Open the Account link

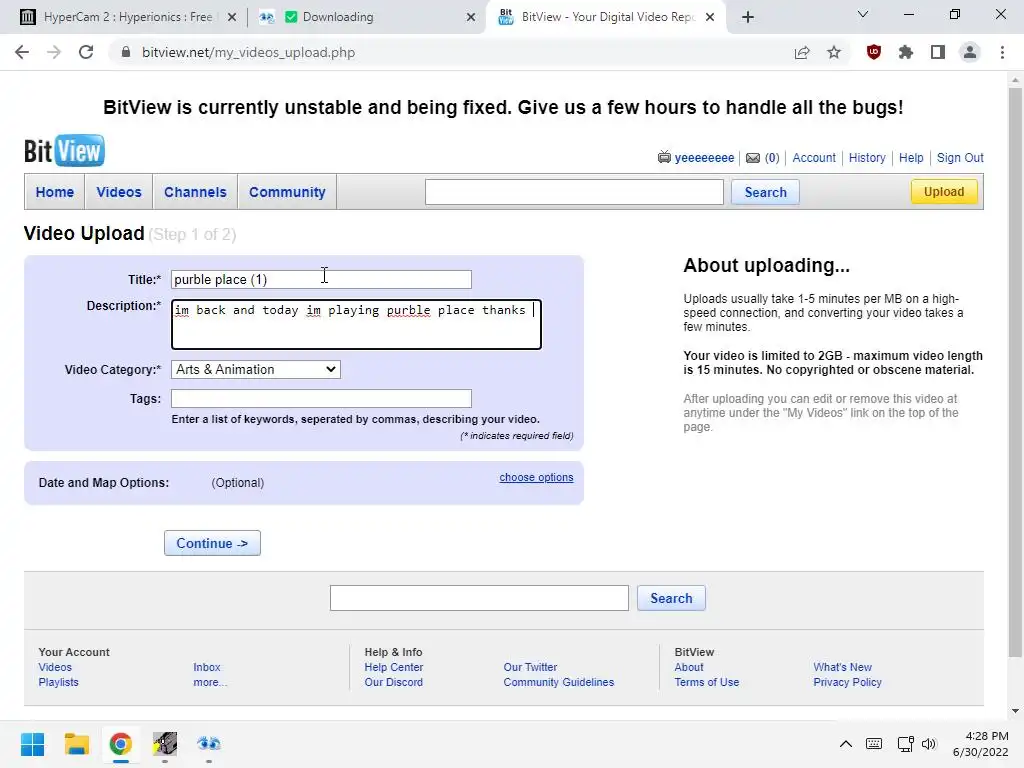point(814,157)
